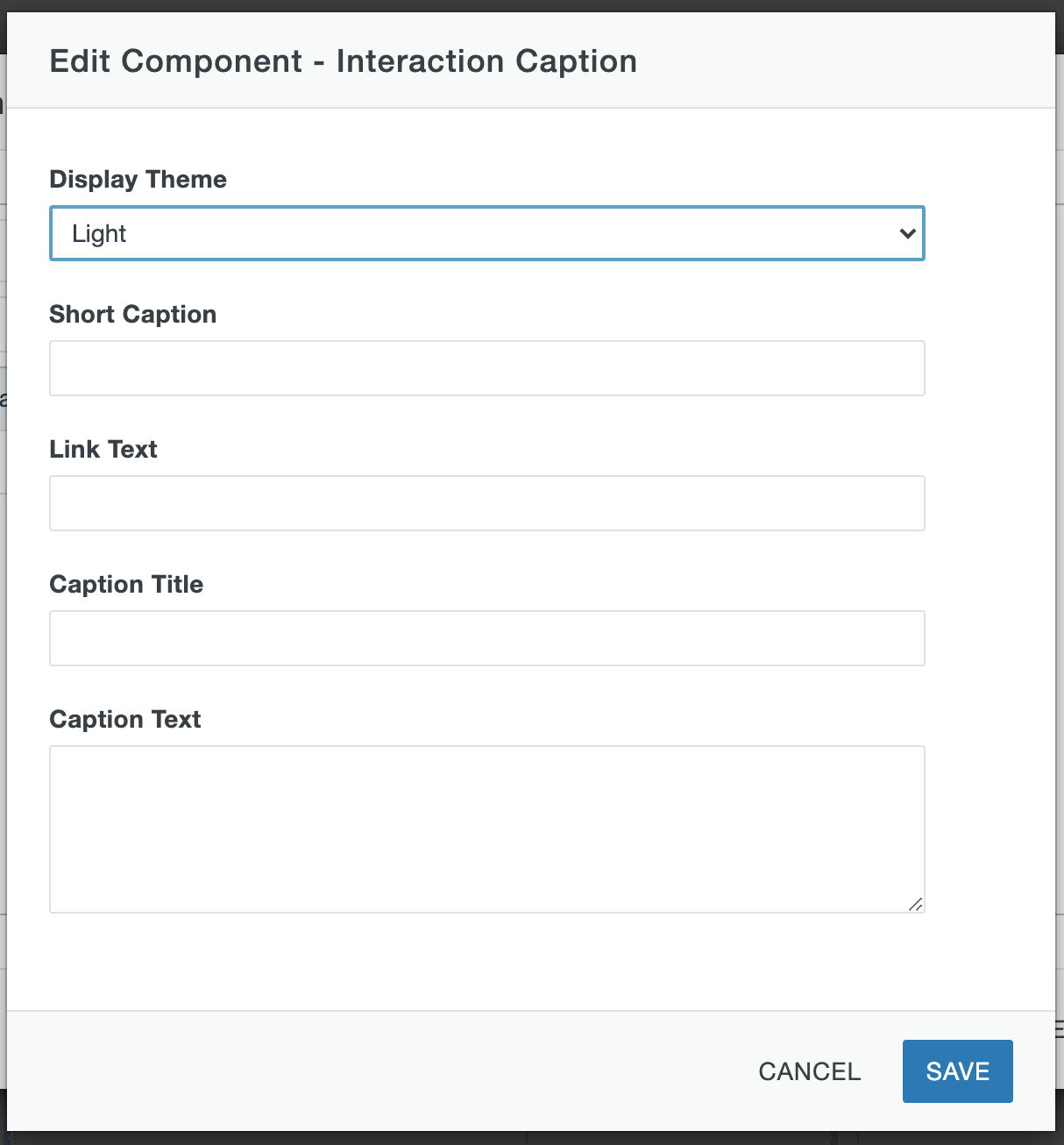Save the Interaction Caption component
This screenshot has height=1145, width=1064.
(957, 1070)
